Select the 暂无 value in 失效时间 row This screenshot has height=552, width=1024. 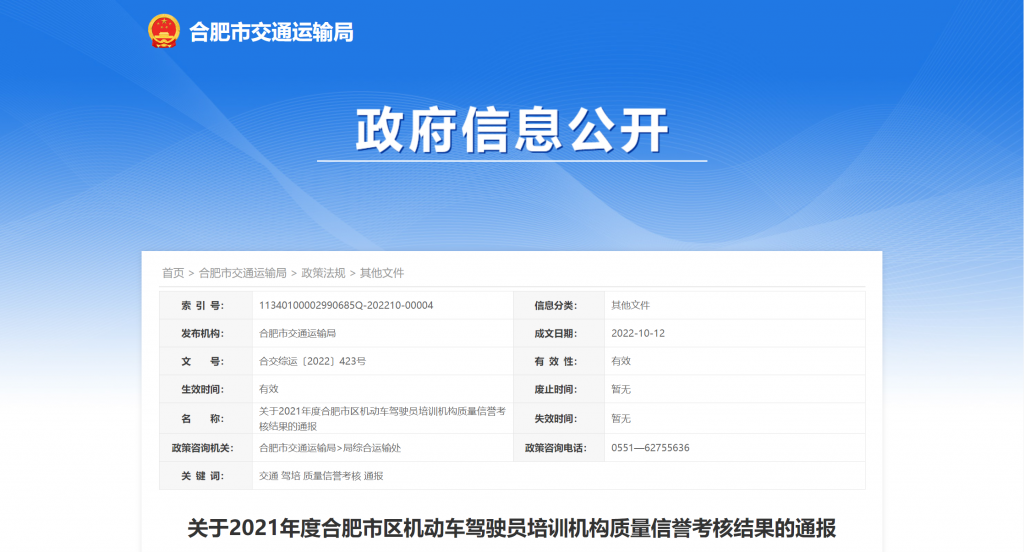tap(621, 419)
